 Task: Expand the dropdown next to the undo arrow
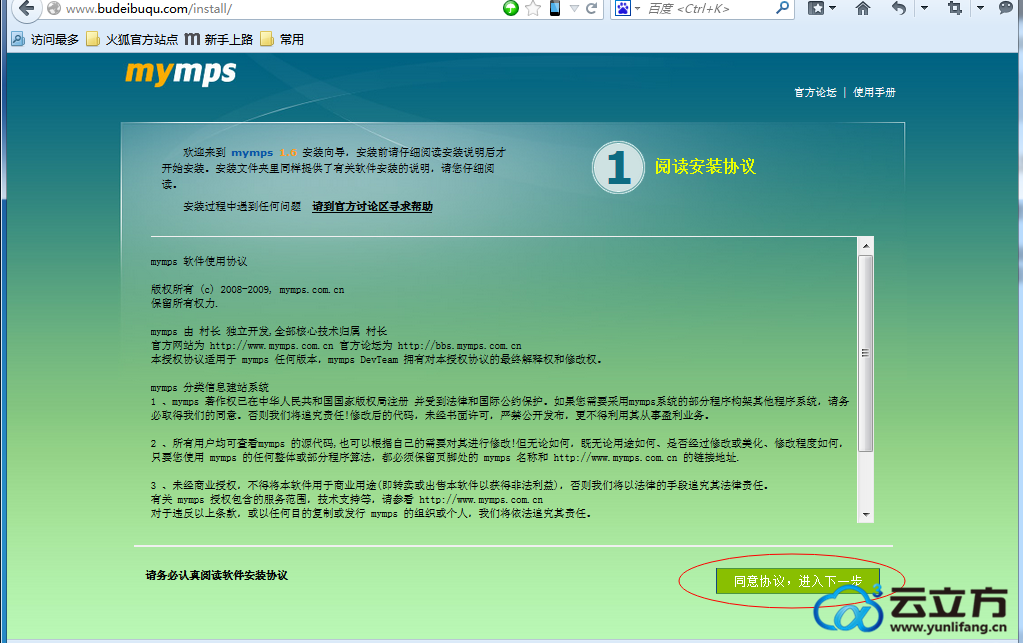(924, 8)
